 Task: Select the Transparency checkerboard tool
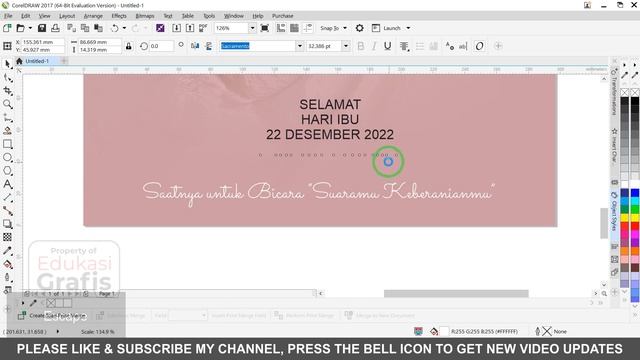coord(7,237)
